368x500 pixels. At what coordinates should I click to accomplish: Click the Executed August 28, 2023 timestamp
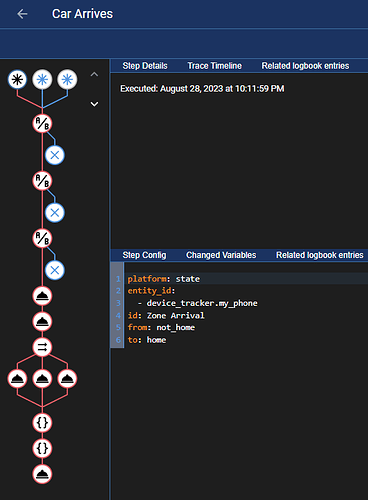click(x=202, y=89)
